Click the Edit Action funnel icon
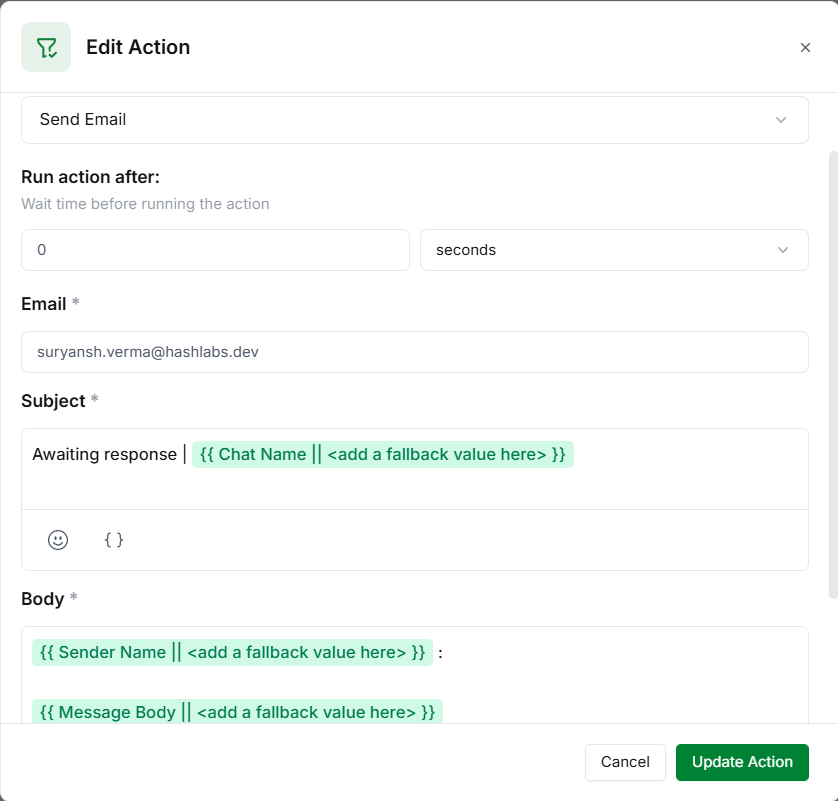This screenshot has width=838, height=801. [46, 47]
